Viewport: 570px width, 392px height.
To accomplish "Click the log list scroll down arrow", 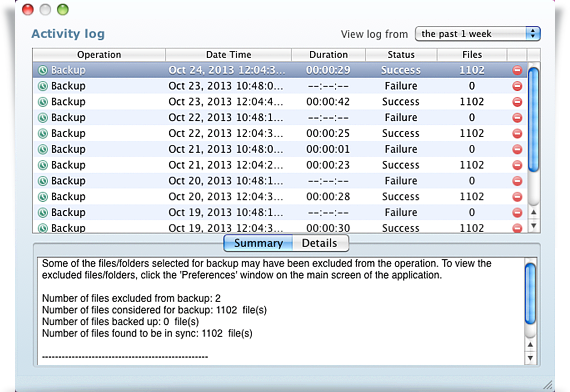I will tap(533, 226).
